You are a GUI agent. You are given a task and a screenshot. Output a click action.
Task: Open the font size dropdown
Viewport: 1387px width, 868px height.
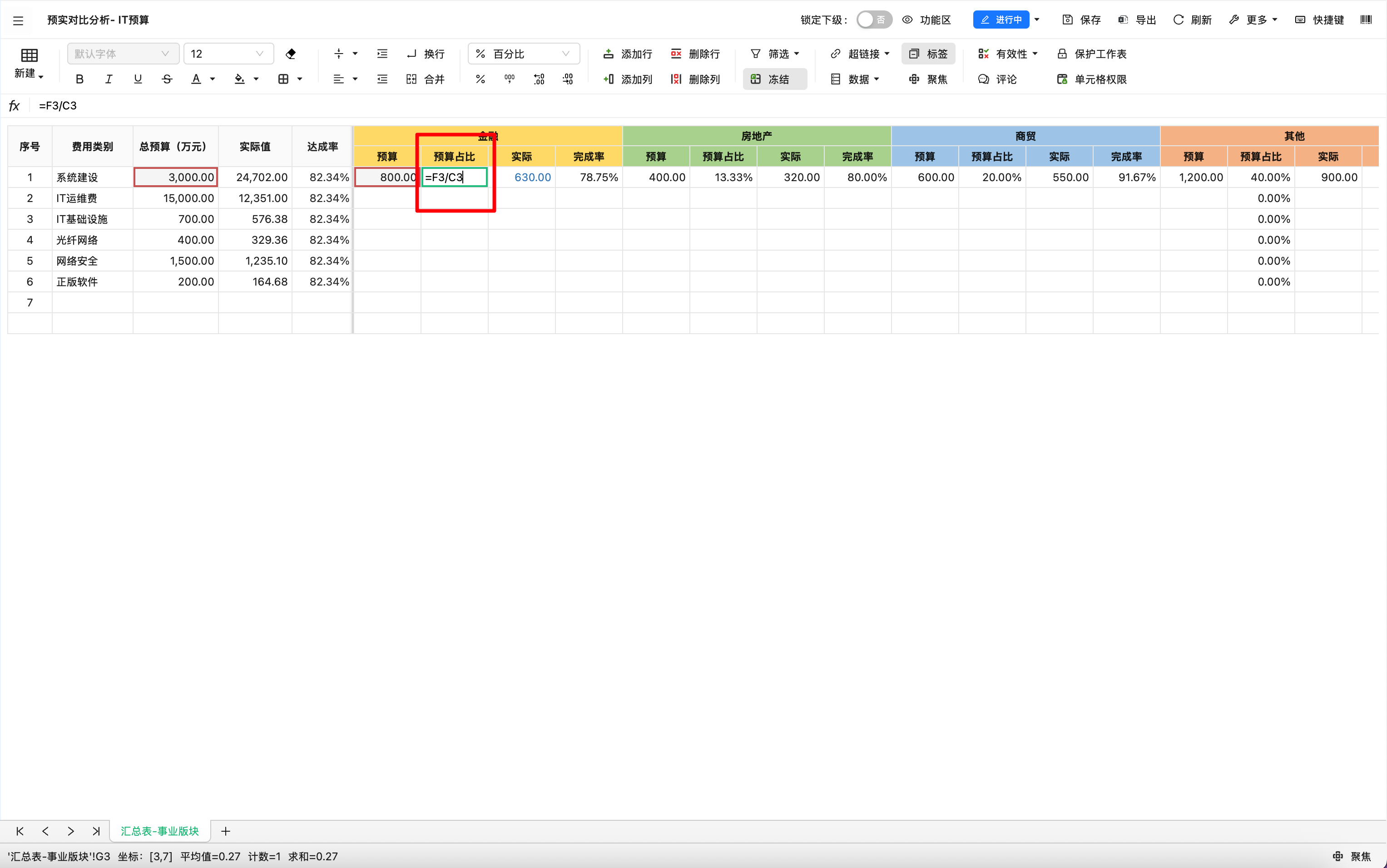228,54
